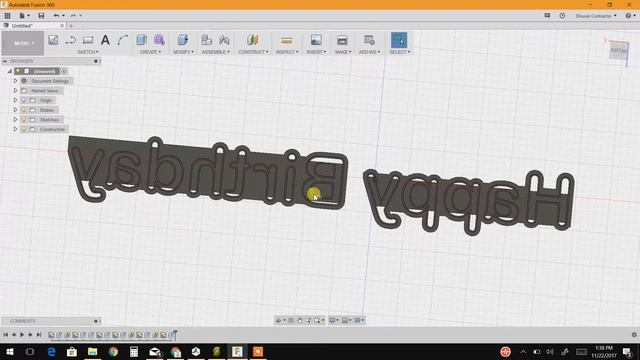This screenshot has width=640, height=360.
Task: Select the Pan hand tool in navigation bar
Action: 300,320
